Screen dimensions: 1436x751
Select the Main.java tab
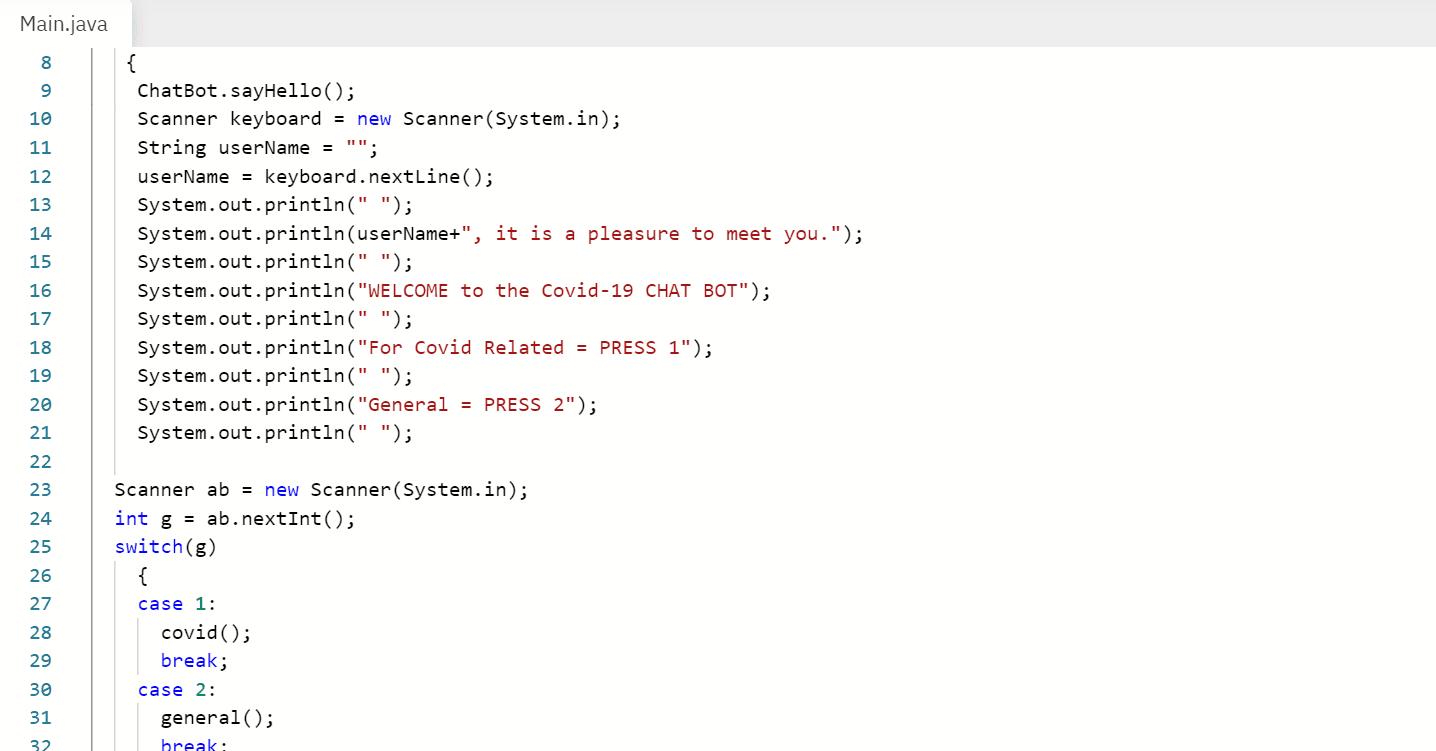point(64,24)
